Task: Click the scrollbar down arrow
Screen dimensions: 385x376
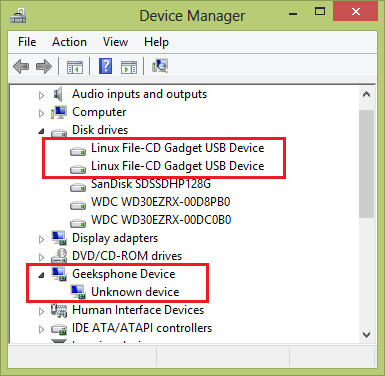Action: click(x=366, y=334)
